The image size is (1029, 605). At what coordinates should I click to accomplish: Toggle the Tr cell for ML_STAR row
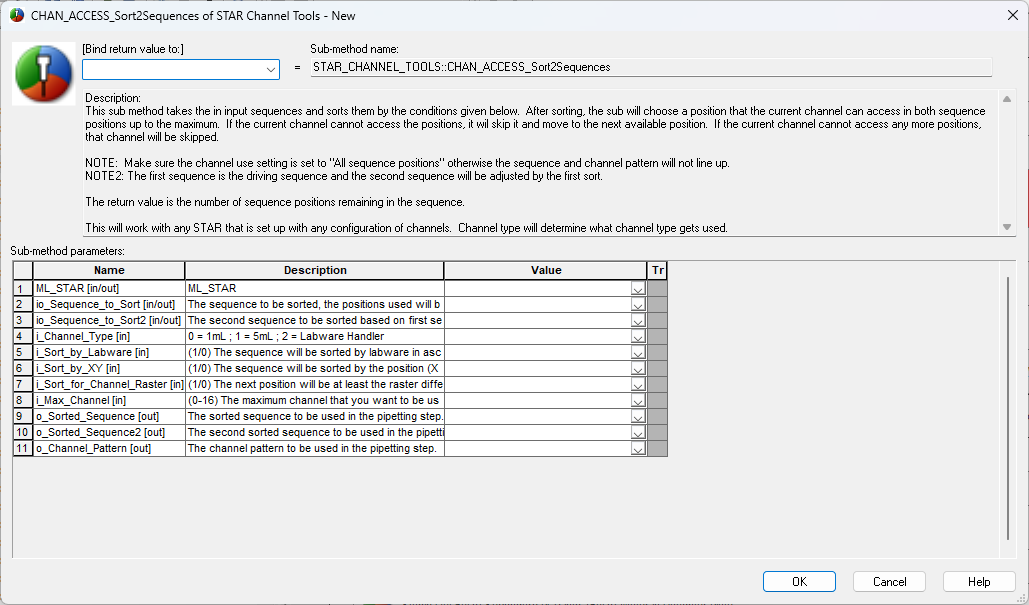[x=657, y=288]
